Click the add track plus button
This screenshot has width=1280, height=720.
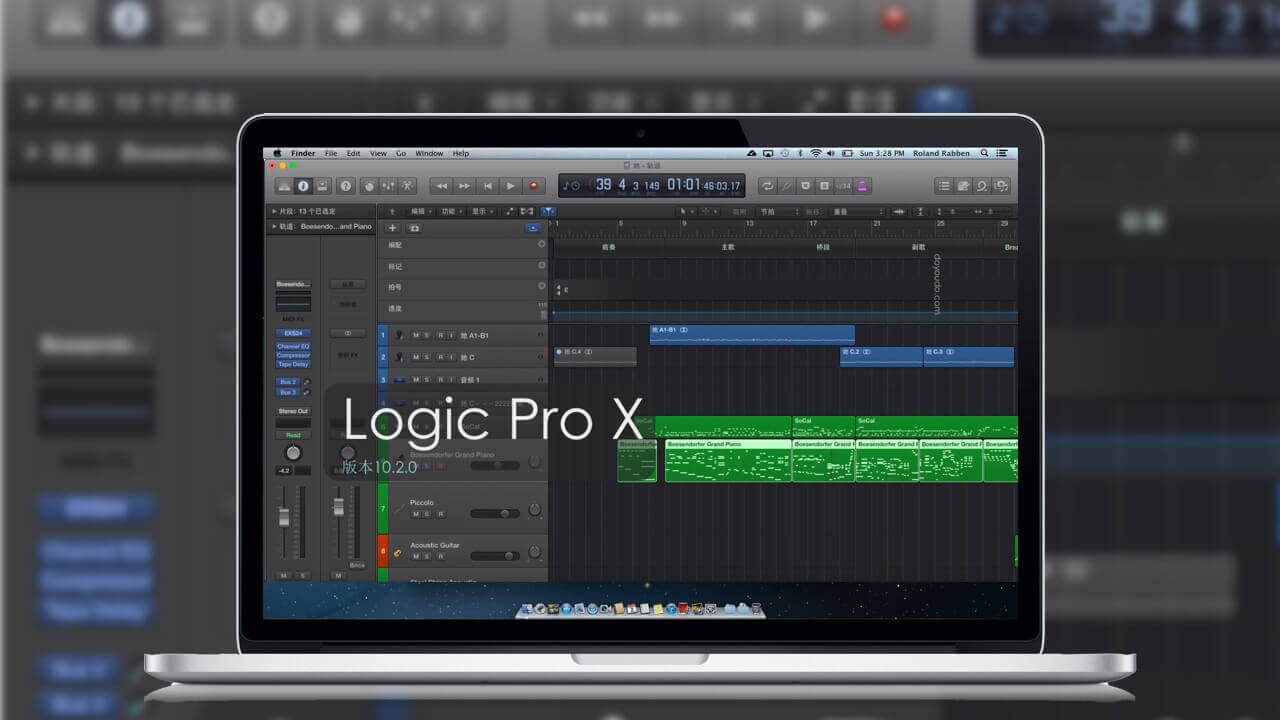tap(392, 228)
